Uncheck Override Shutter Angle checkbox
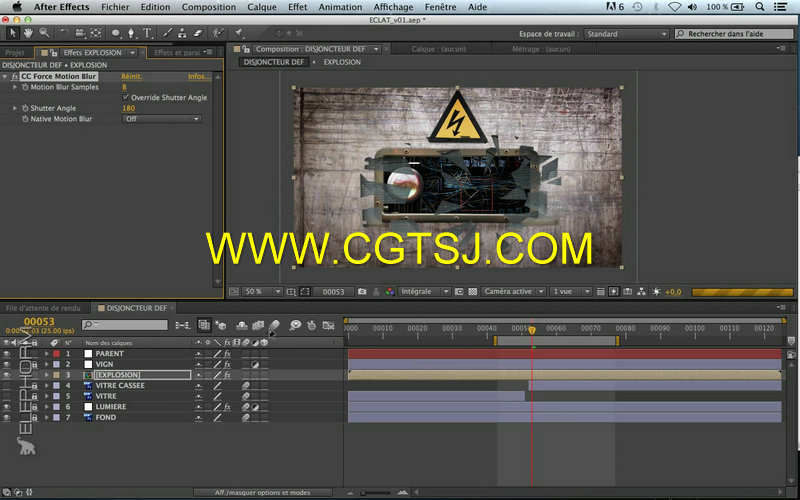Viewport: 800px width, 500px height. coord(126,97)
